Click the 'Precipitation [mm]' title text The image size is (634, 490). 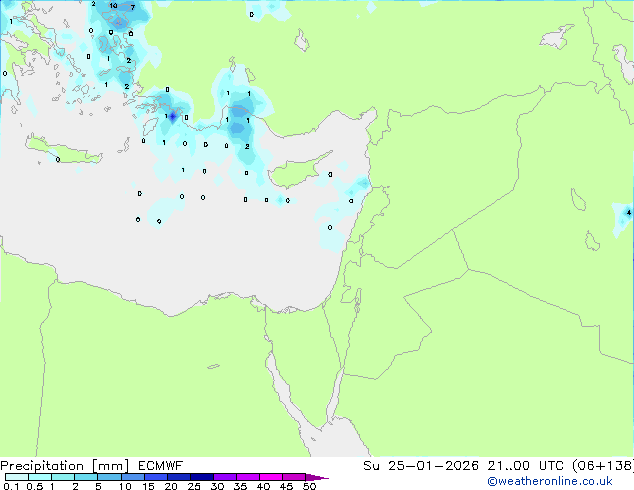coord(64,466)
